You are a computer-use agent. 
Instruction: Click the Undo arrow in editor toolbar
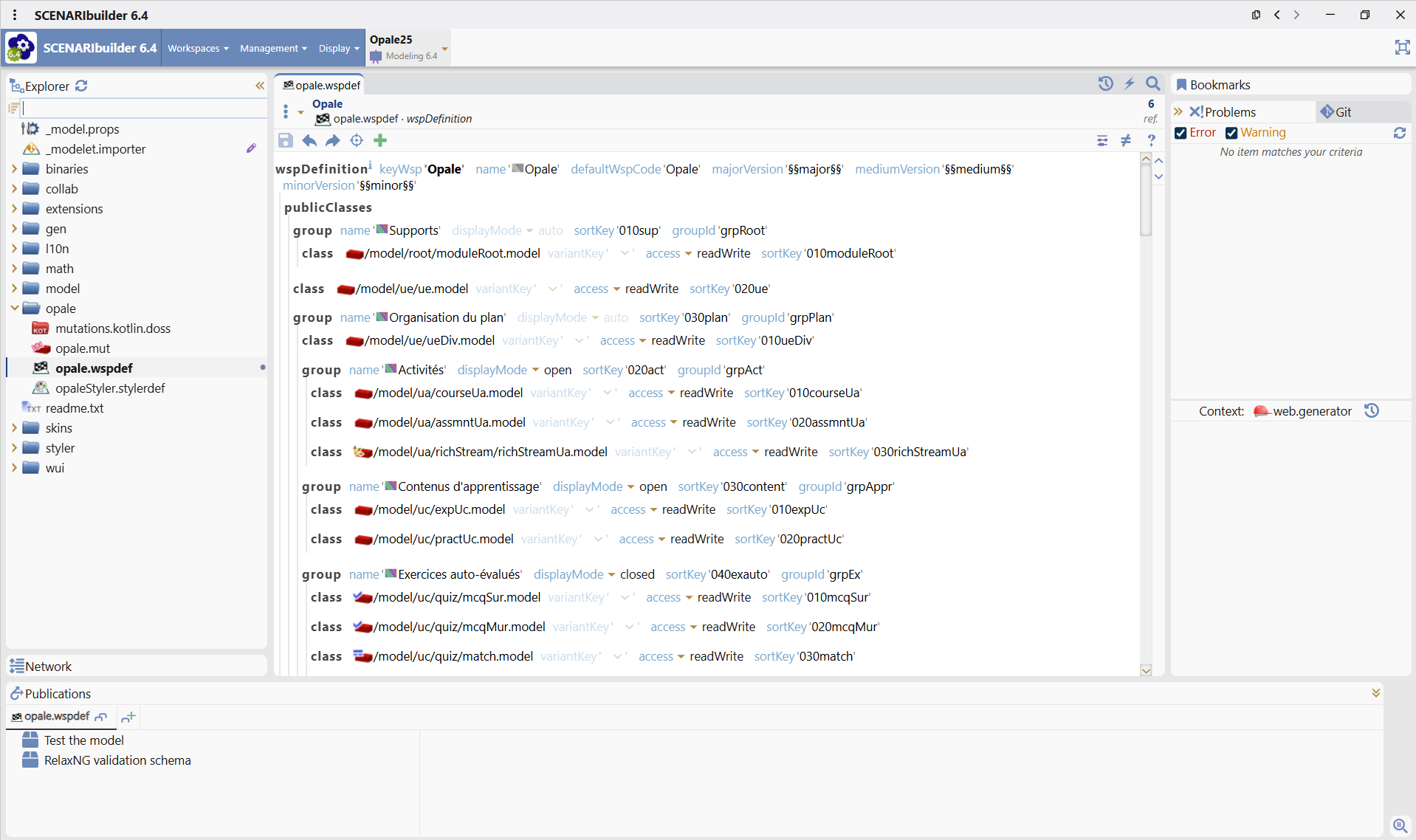[309, 140]
